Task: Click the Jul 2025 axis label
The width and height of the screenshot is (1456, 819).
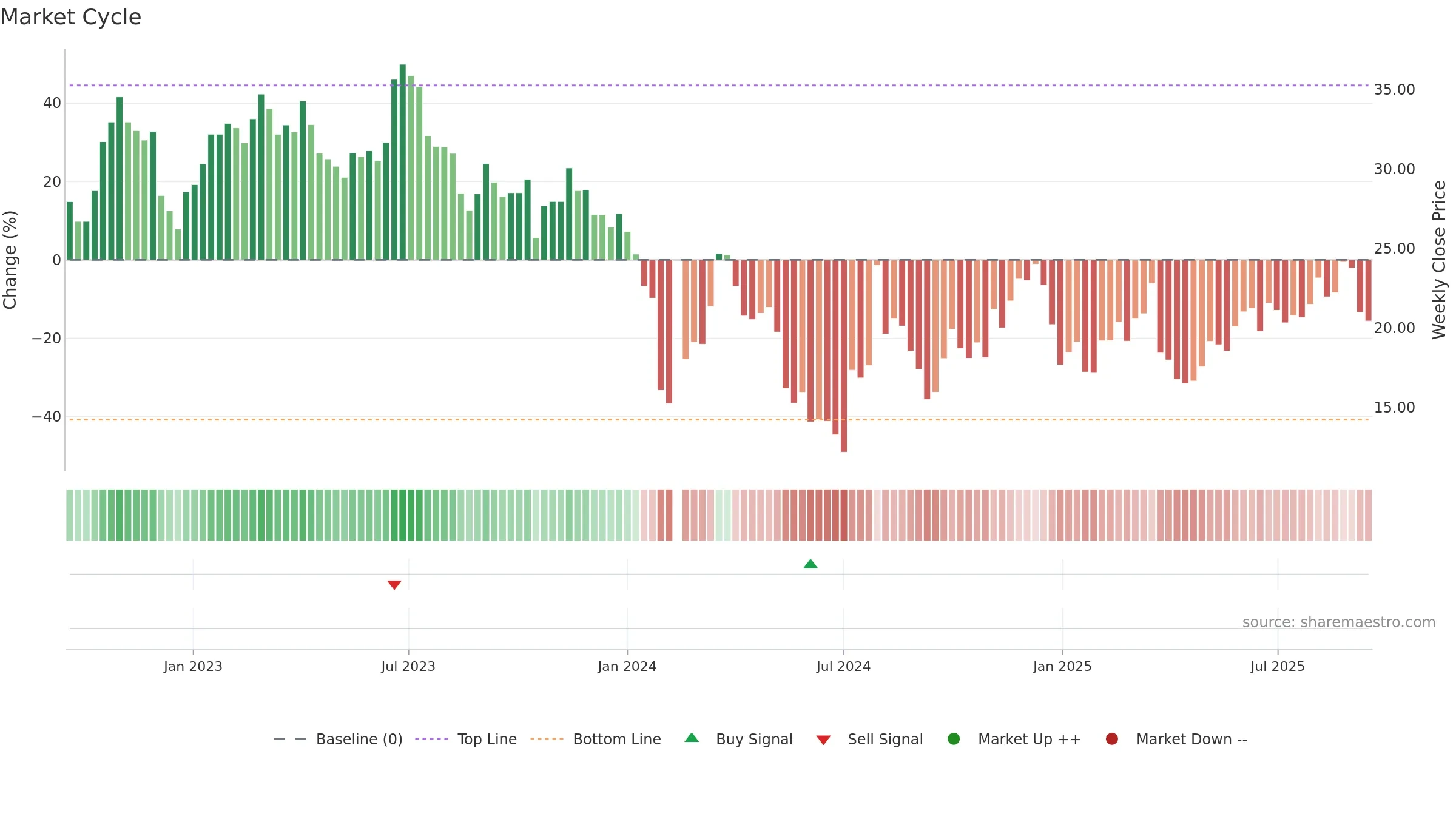Action: point(1278,667)
